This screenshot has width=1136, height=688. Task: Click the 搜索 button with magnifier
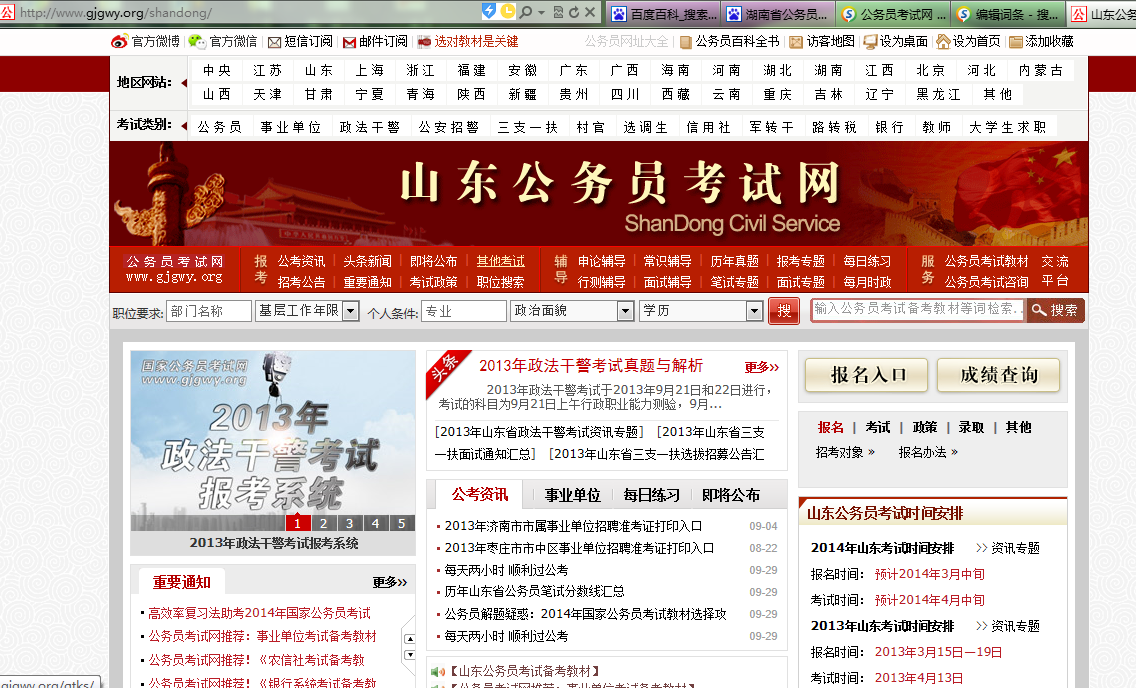1056,310
